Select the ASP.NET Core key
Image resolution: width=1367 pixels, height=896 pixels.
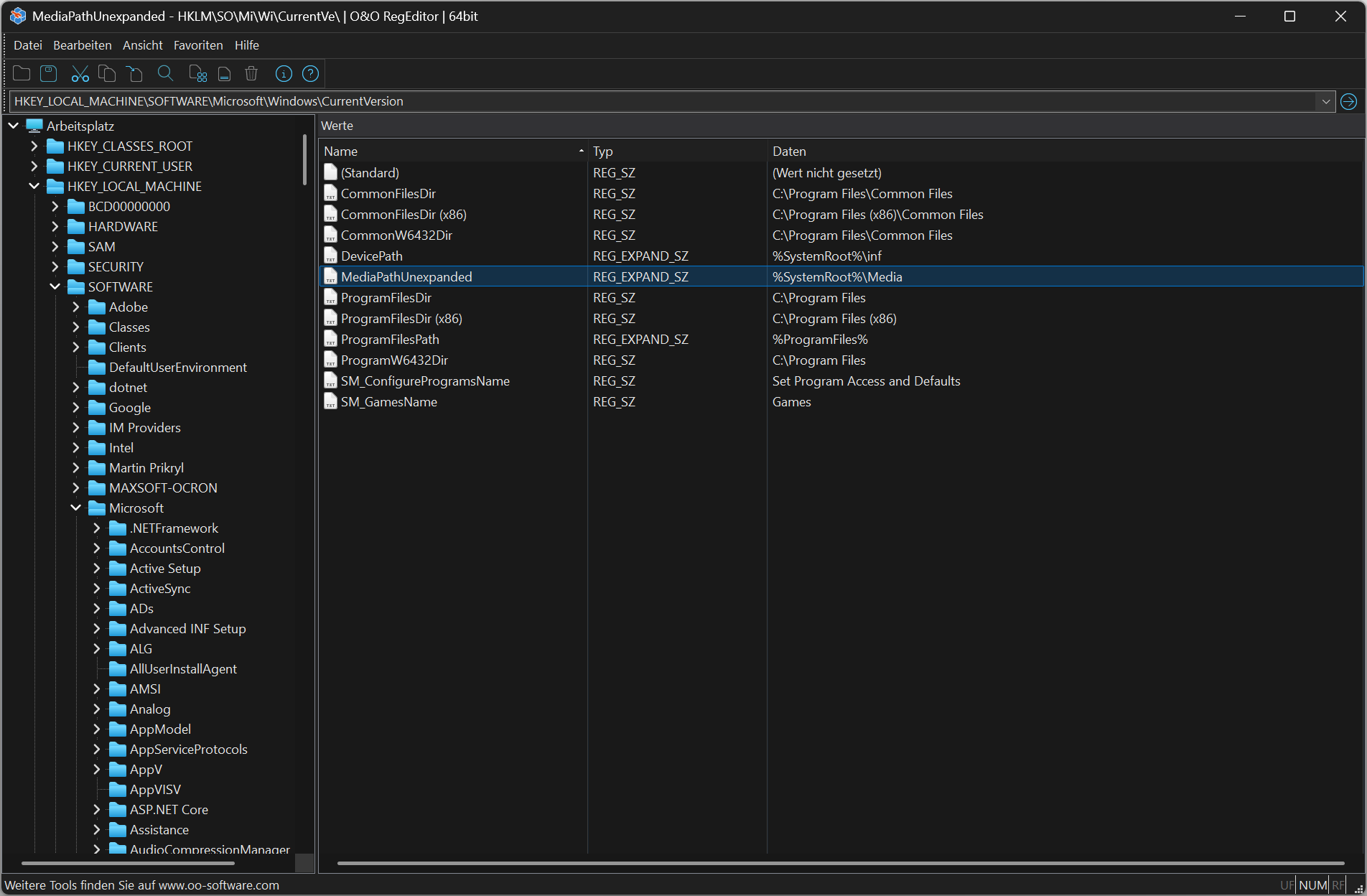169,809
